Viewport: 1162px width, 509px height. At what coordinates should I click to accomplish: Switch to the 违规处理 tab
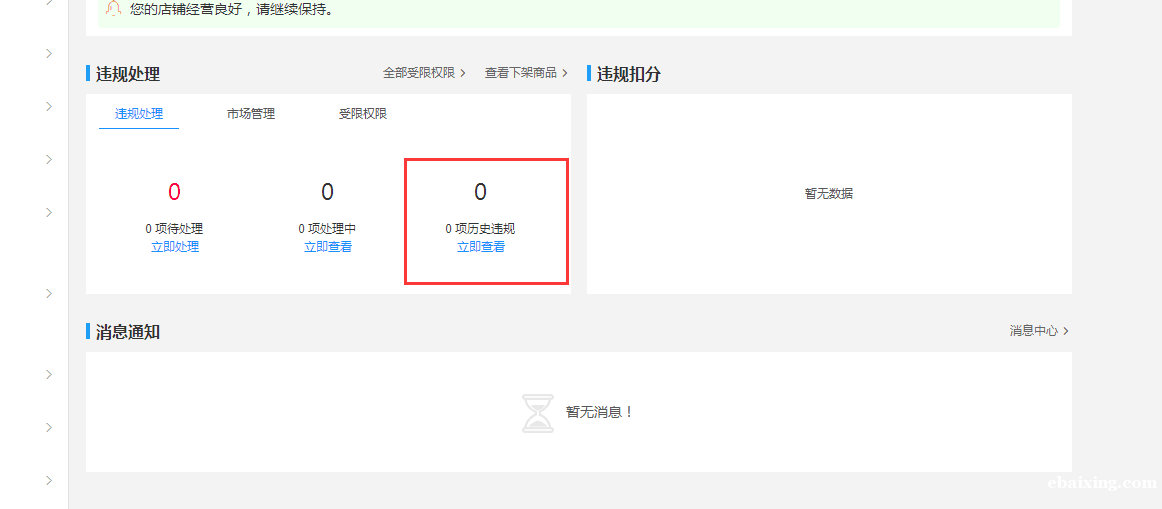point(139,114)
